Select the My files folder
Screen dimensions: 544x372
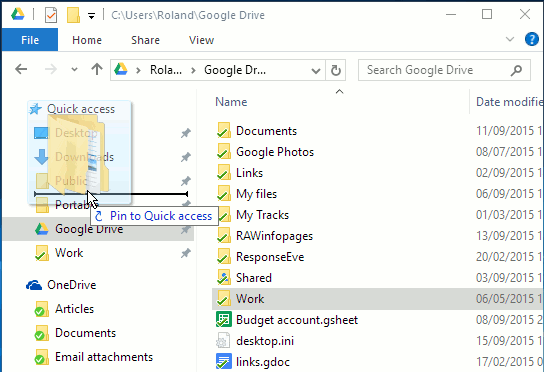[x=256, y=194]
